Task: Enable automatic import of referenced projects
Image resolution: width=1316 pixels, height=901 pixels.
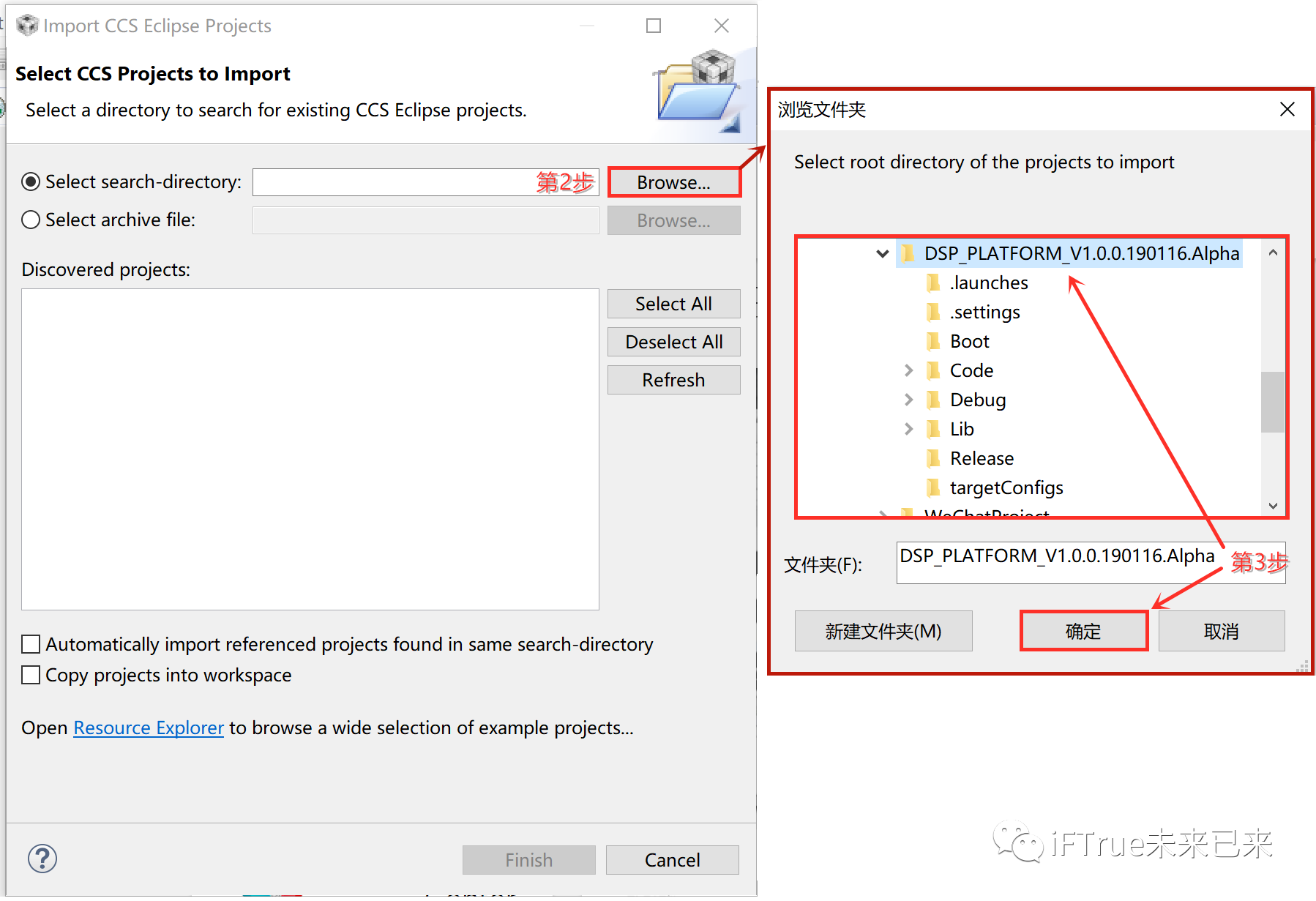Action: tap(31, 644)
